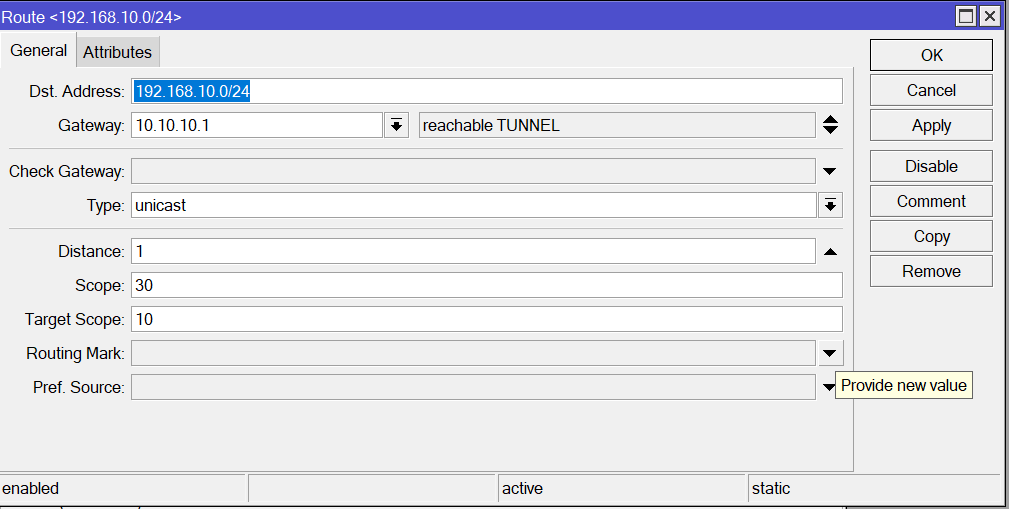Switch to the Attributes tab
The width and height of the screenshot is (1009, 509).
[x=117, y=52]
